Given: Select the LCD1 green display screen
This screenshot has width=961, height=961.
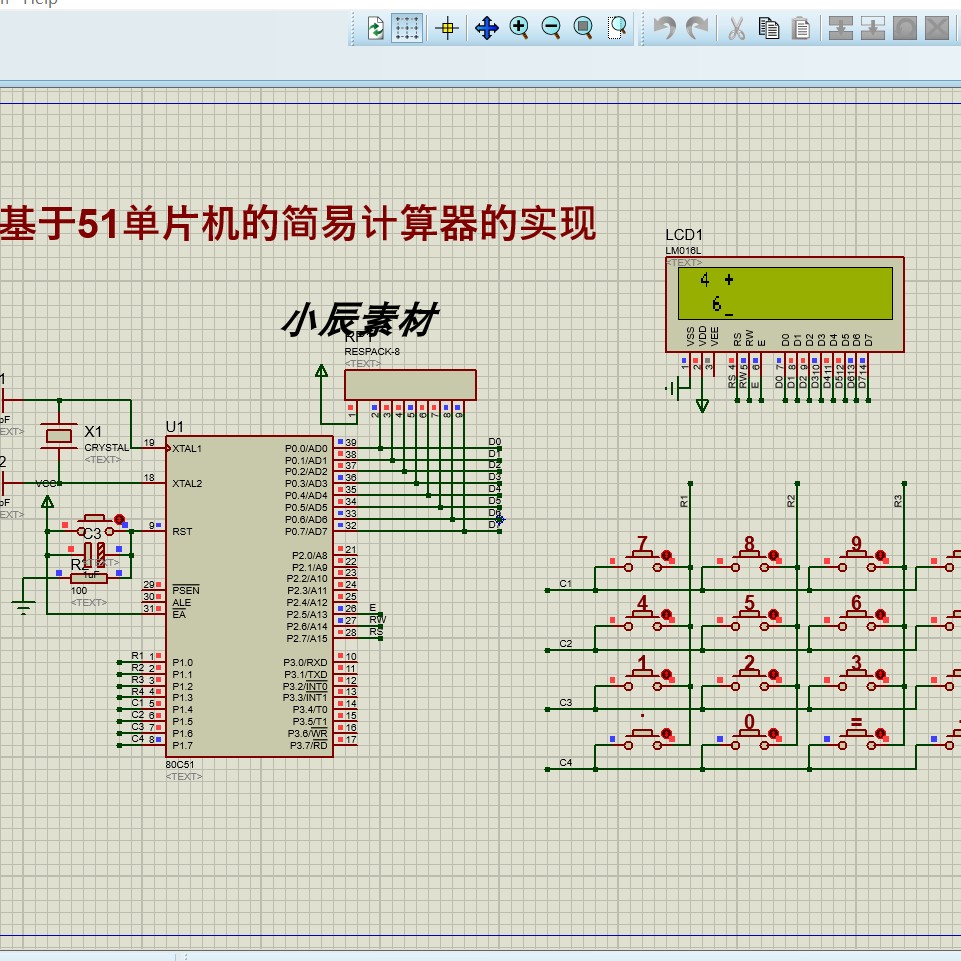Looking at the screenshot, I should (785, 293).
